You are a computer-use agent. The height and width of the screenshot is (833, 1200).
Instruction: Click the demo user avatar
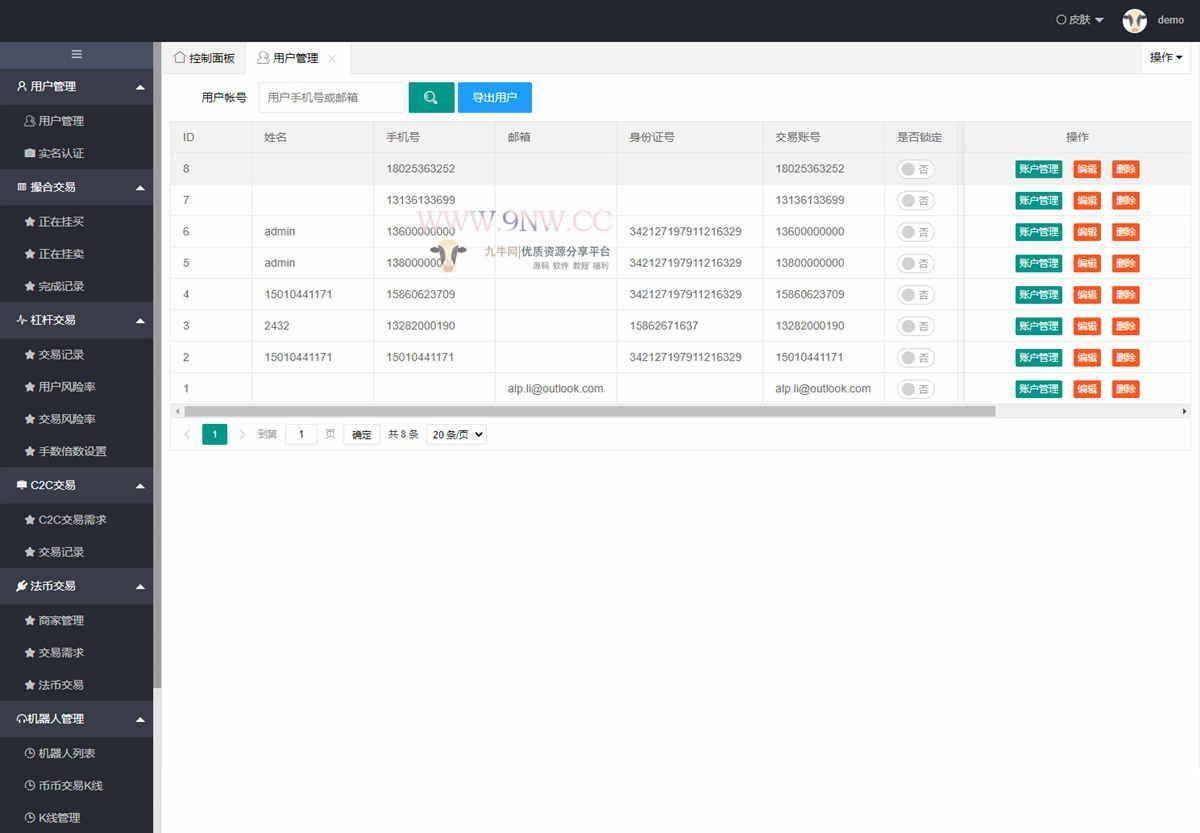[x=1134, y=20]
